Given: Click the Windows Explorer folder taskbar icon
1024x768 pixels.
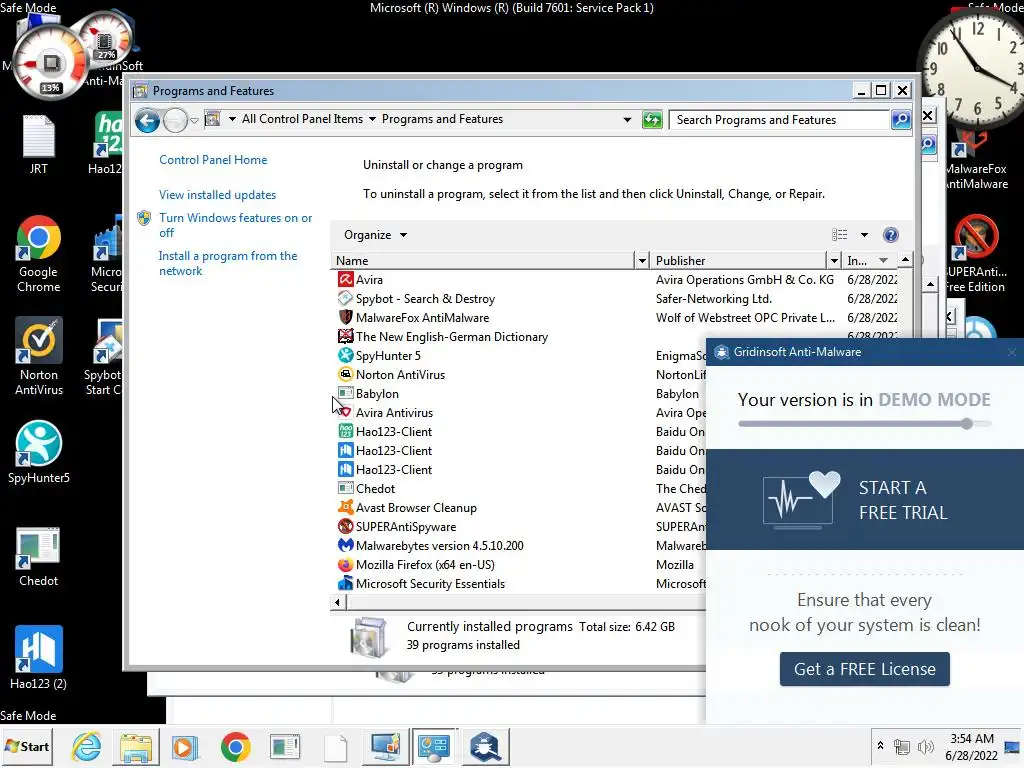Looking at the screenshot, I should click(136, 746).
